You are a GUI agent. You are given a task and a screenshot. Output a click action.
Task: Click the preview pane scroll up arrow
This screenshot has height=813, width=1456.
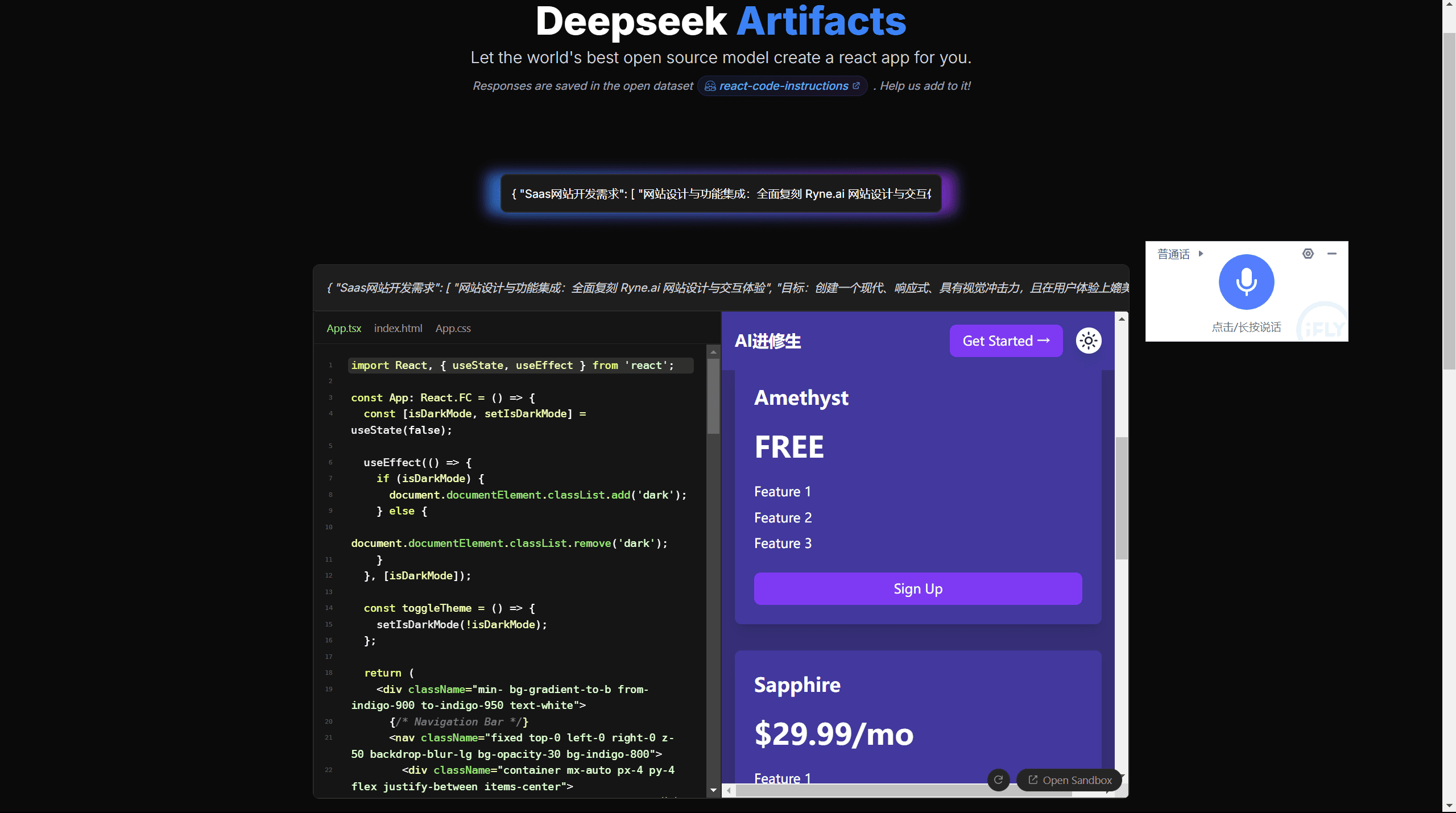pos(1122,319)
